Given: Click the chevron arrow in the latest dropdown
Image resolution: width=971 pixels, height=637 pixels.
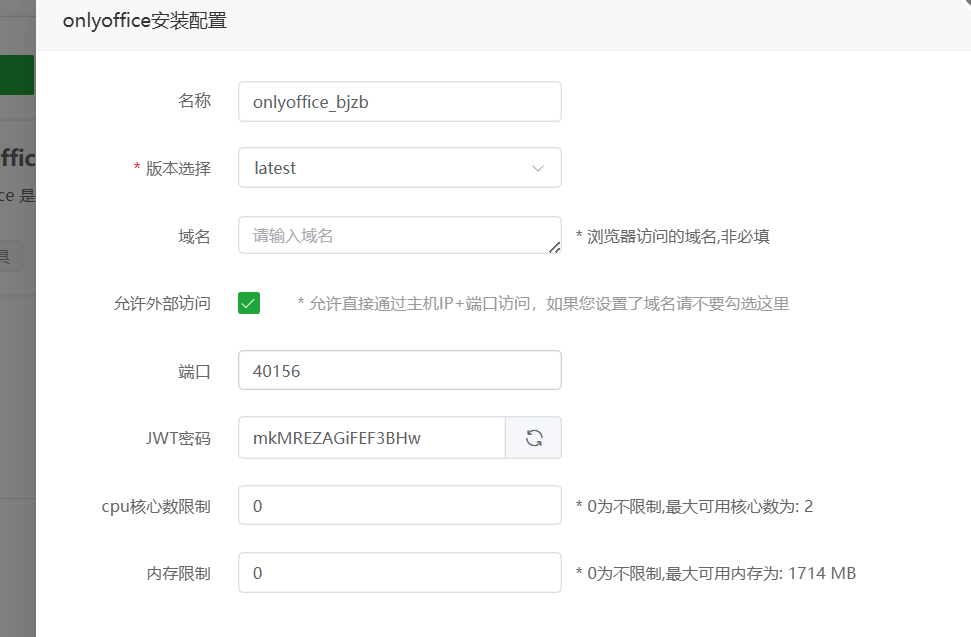Looking at the screenshot, I should pyautogui.click(x=538, y=167).
